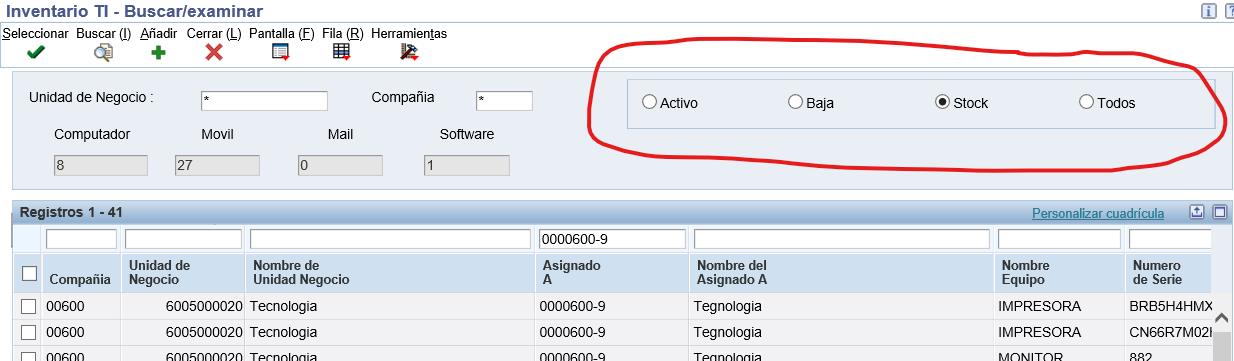Click the Nombre Equipo filter box
Screen dimensions: 1234x361
(1059, 240)
